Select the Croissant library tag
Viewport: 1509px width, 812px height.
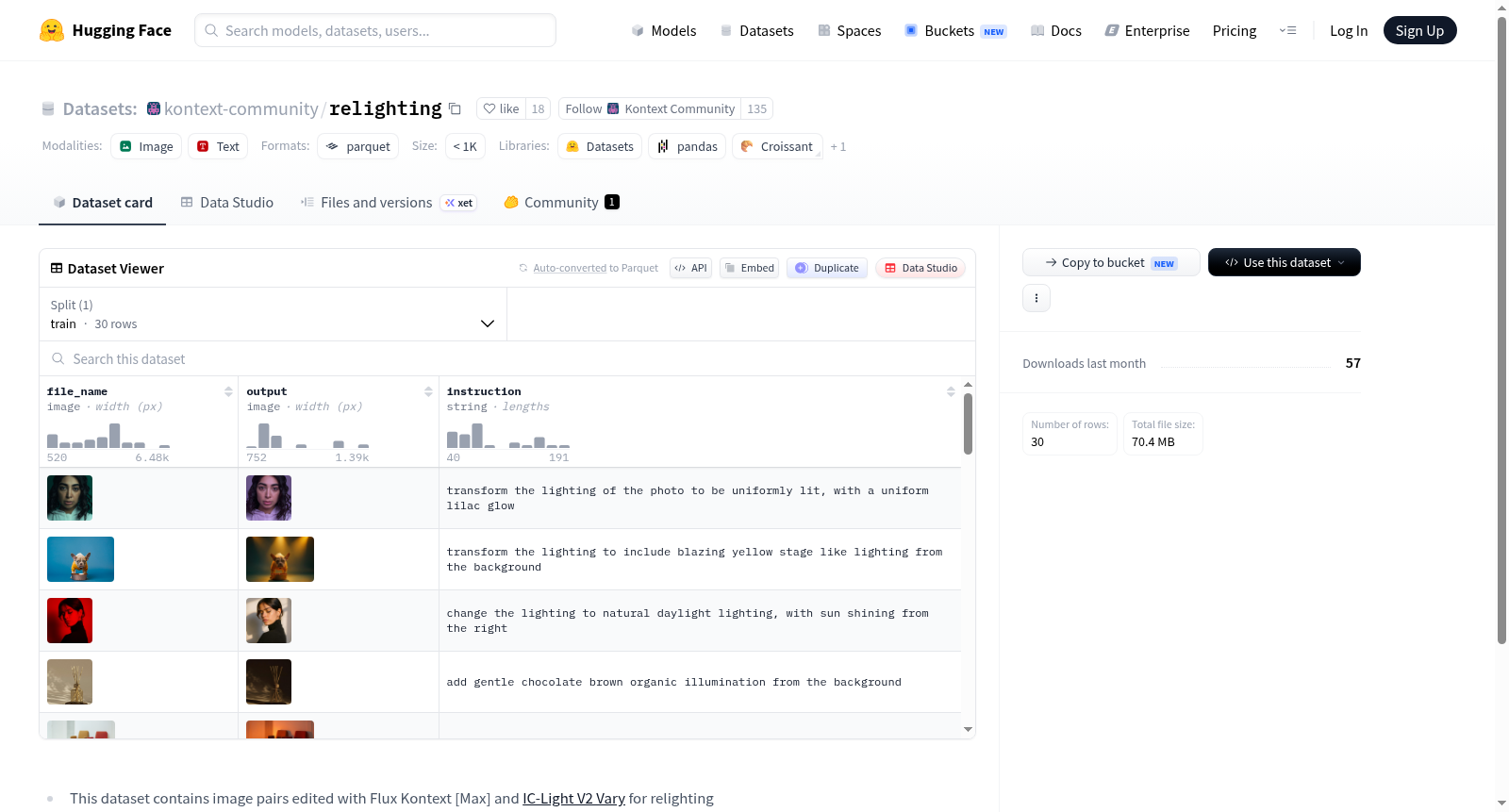[777, 146]
